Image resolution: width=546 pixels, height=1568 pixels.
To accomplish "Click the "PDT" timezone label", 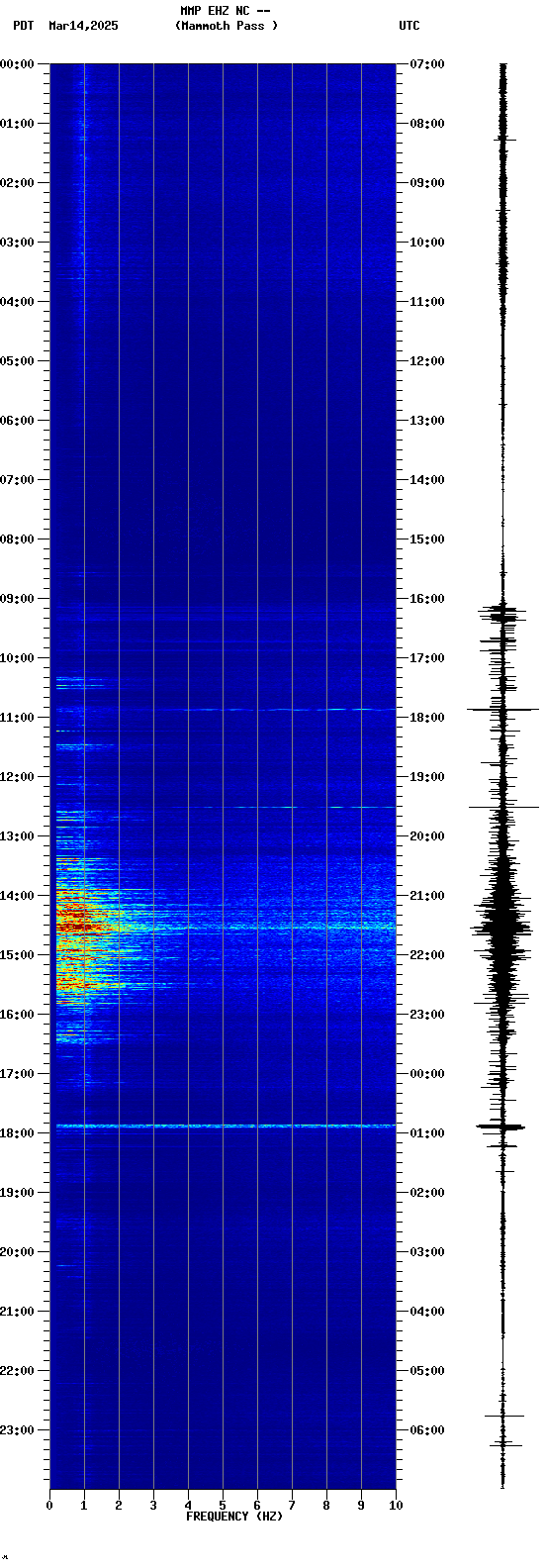I will point(23,26).
